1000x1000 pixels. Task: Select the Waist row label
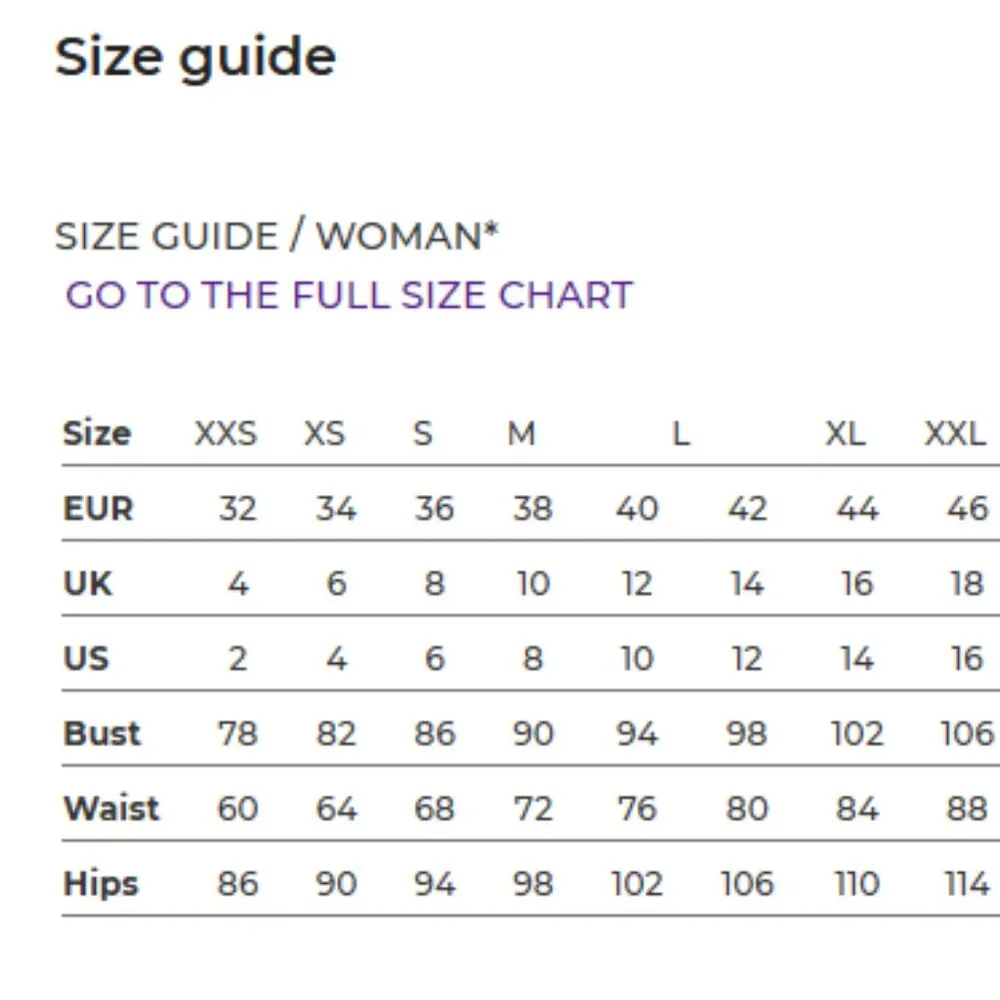(111, 808)
